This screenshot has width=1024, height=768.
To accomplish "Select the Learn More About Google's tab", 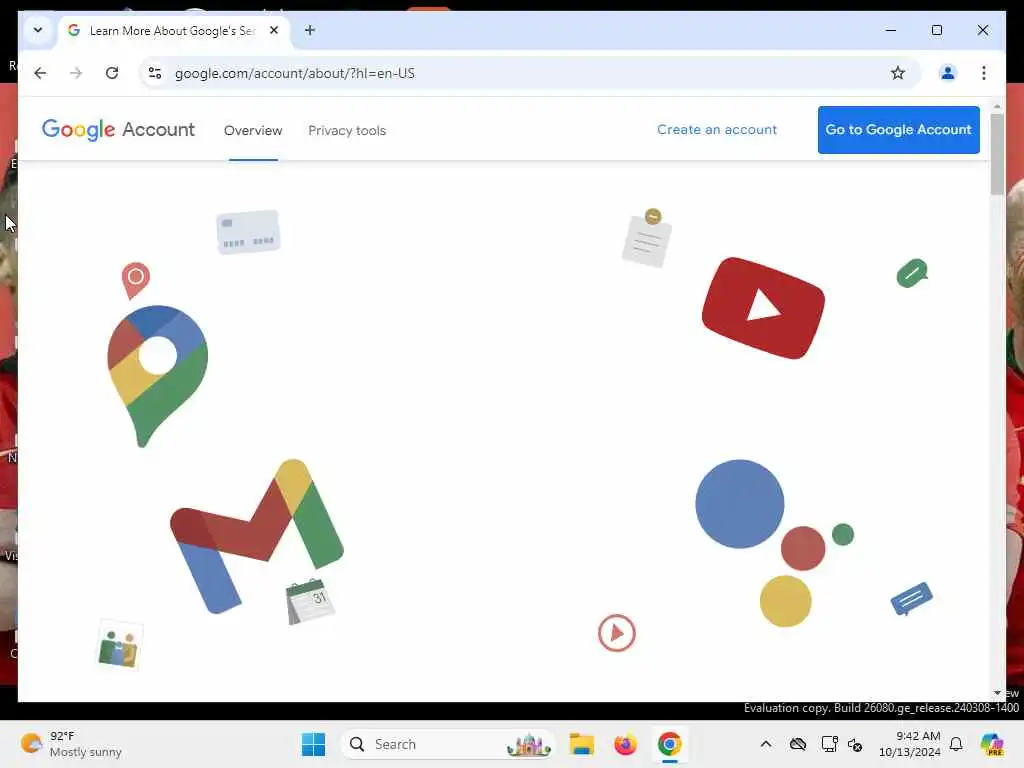I will click(173, 31).
